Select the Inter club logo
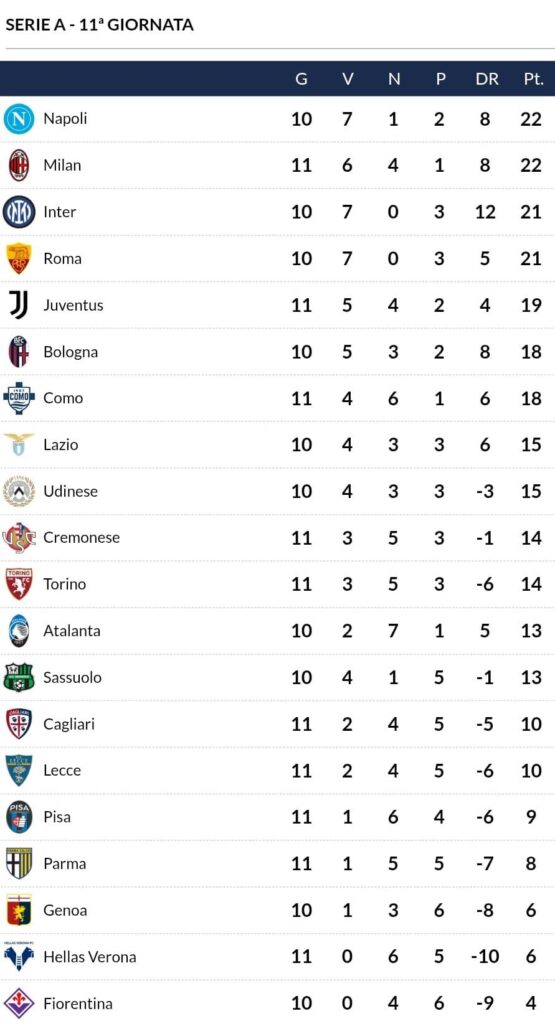The image size is (555, 1024). pos(19,212)
